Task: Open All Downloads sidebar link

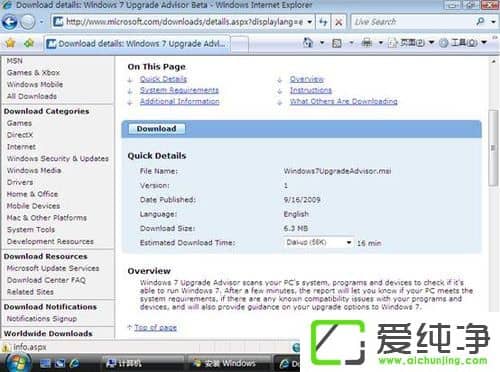Action: pyautogui.click(x=32, y=96)
